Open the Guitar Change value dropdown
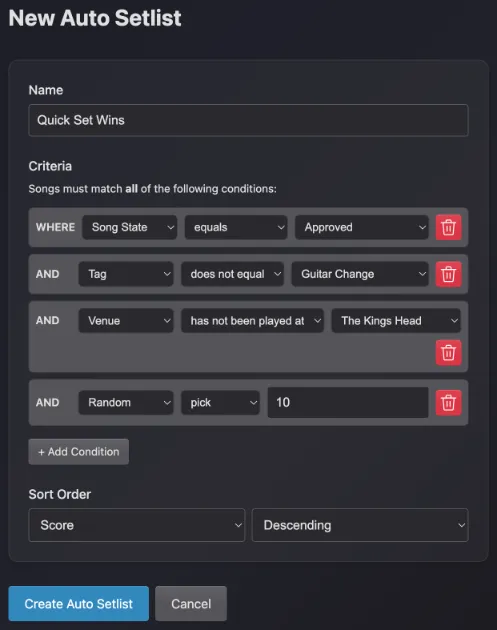497x630 pixels. (360, 274)
